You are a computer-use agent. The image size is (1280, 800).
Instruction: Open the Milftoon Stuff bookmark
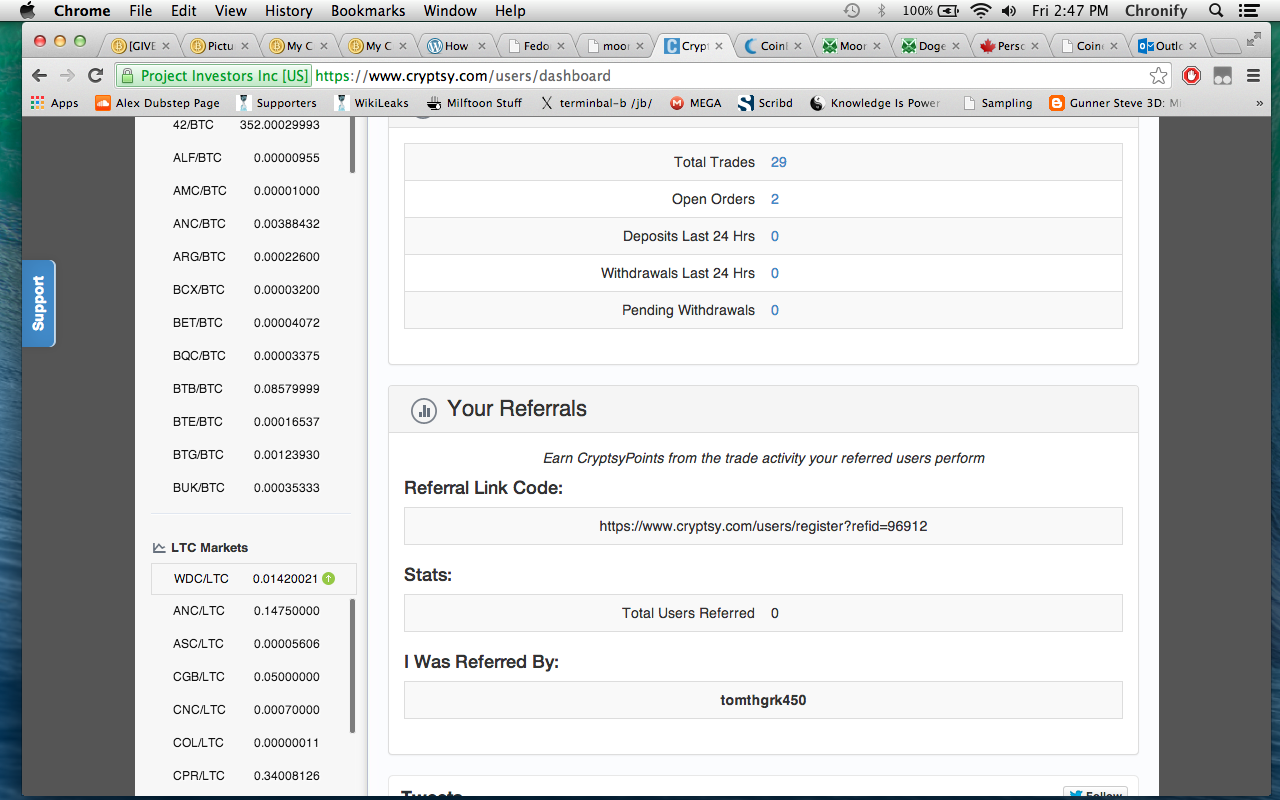(474, 103)
